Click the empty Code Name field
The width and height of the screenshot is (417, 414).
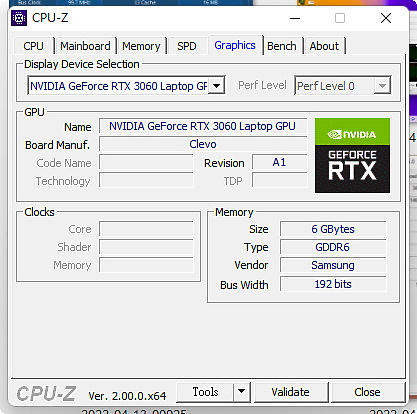[146, 163]
